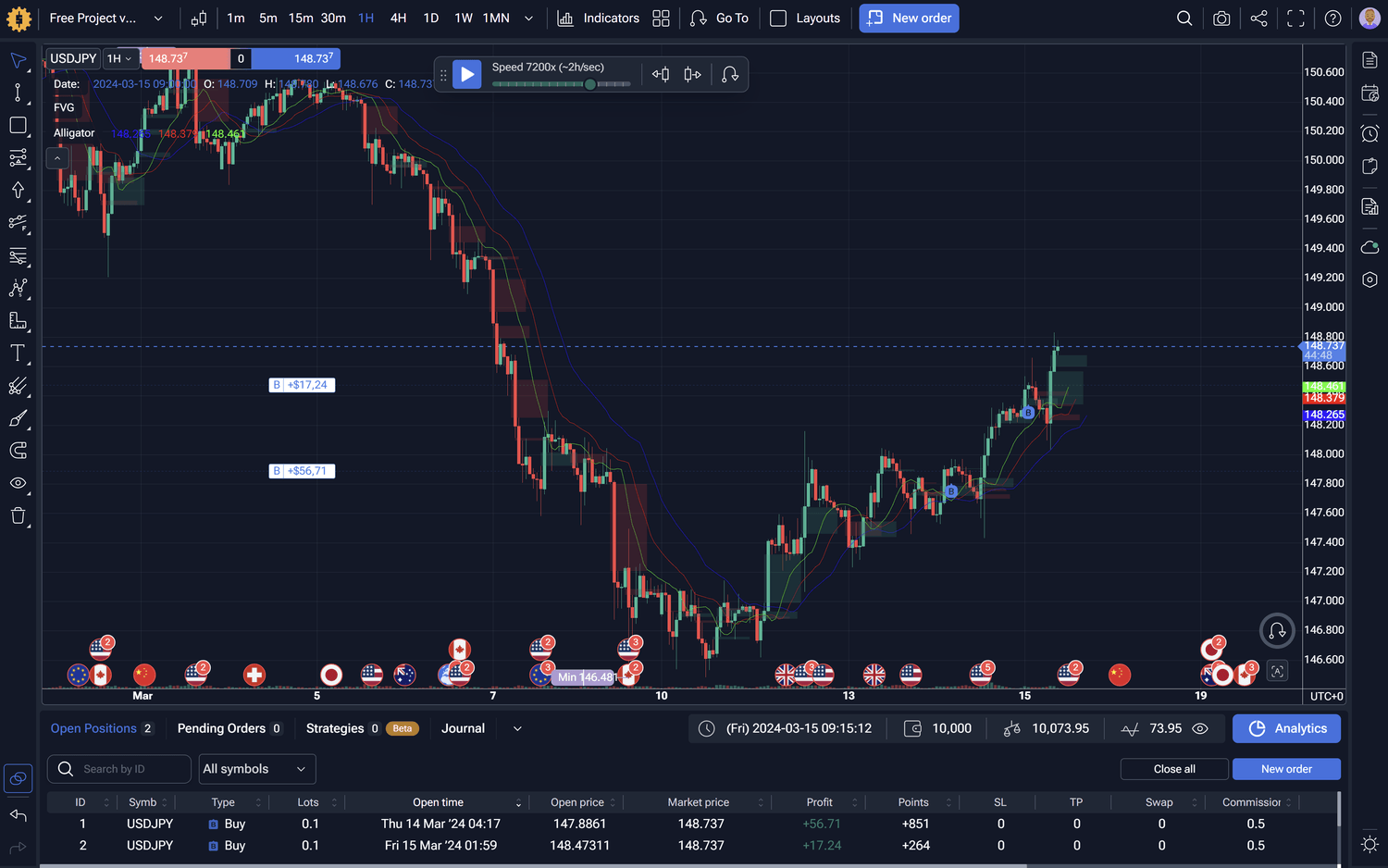Expand more timeframes chevron
This screenshot has height=868, width=1388.
coord(528,19)
